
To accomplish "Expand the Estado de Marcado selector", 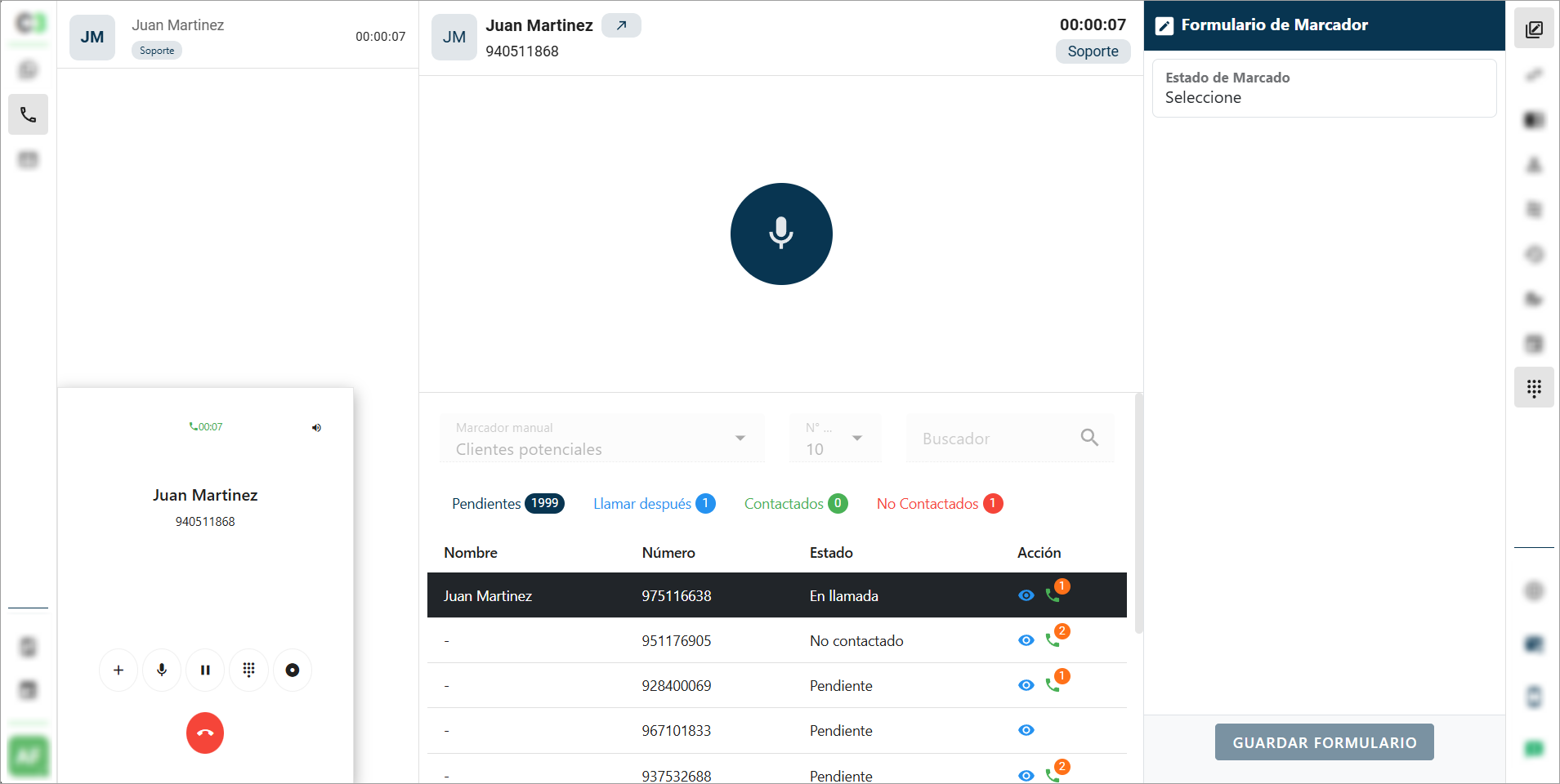I will pos(1323,88).
